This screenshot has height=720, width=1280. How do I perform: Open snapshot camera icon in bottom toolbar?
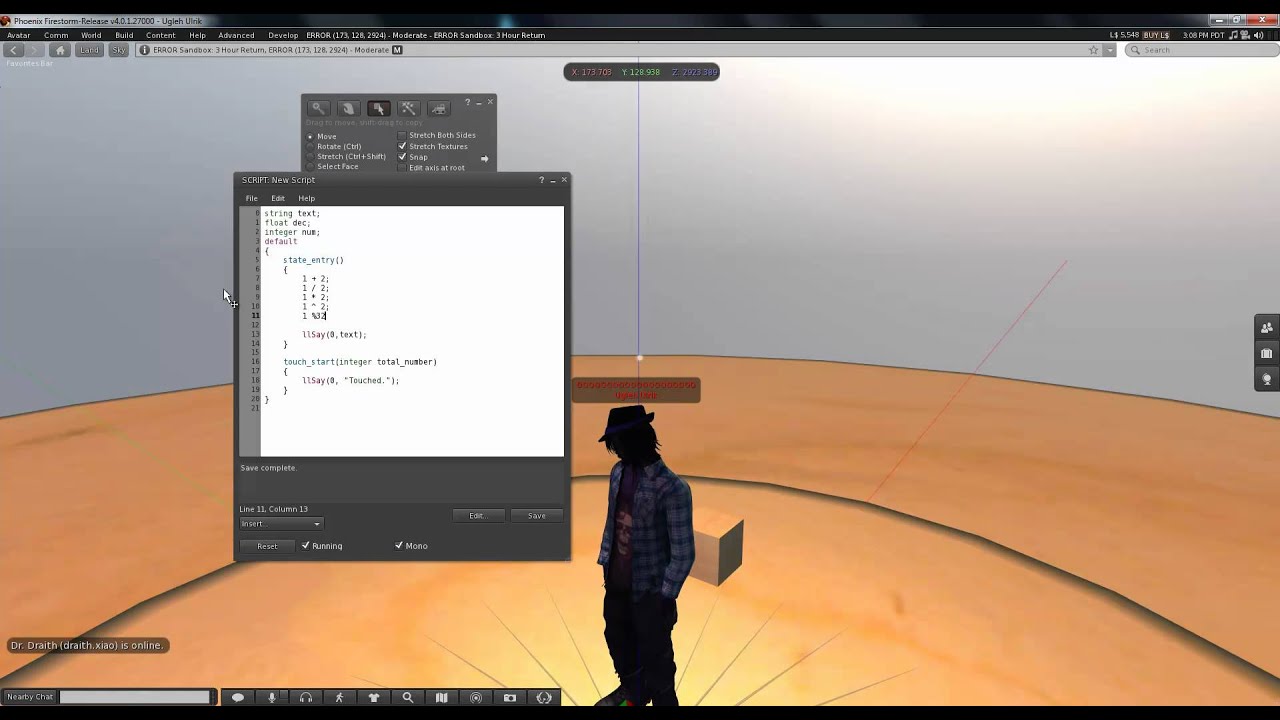[510, 698]
